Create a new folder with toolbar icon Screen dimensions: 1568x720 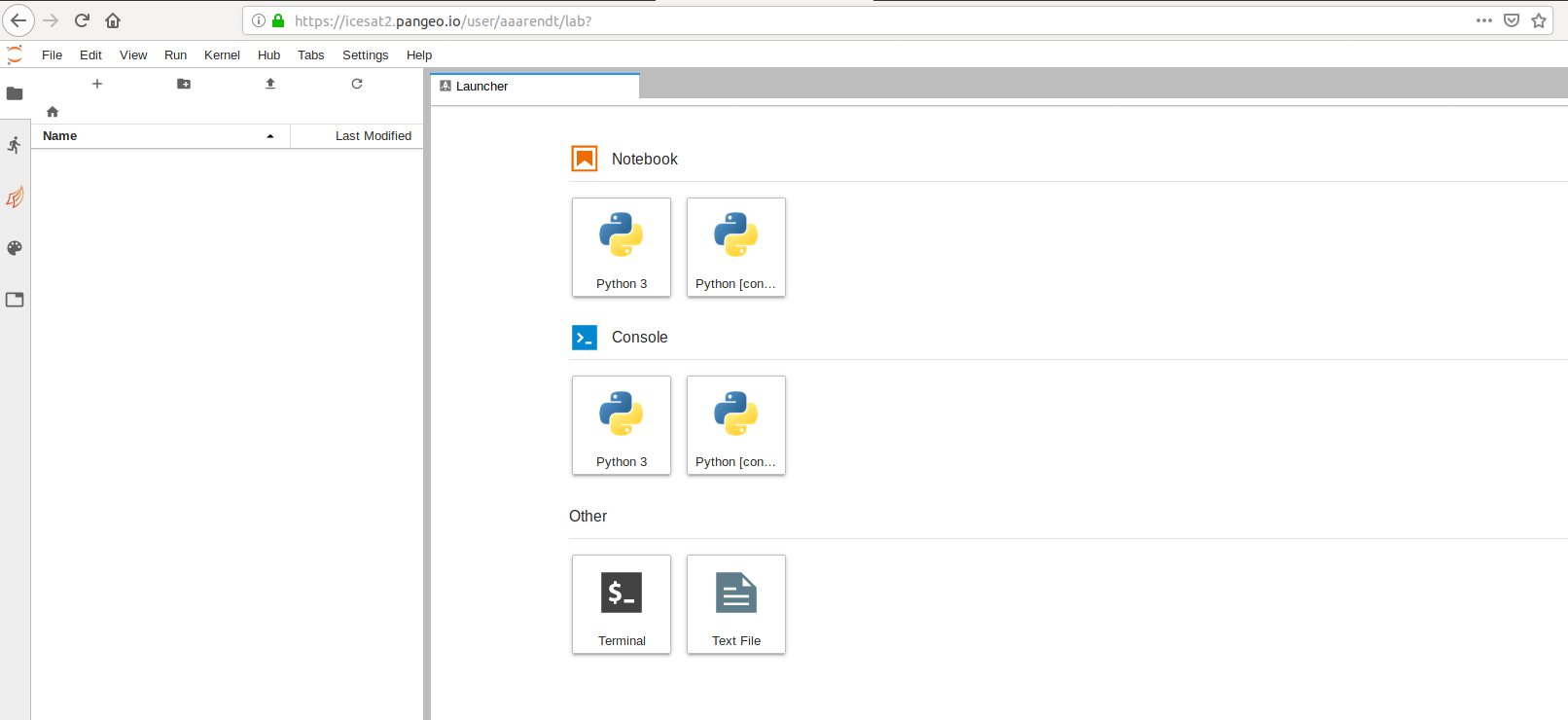pyautogui.click(x=184, y=84)
